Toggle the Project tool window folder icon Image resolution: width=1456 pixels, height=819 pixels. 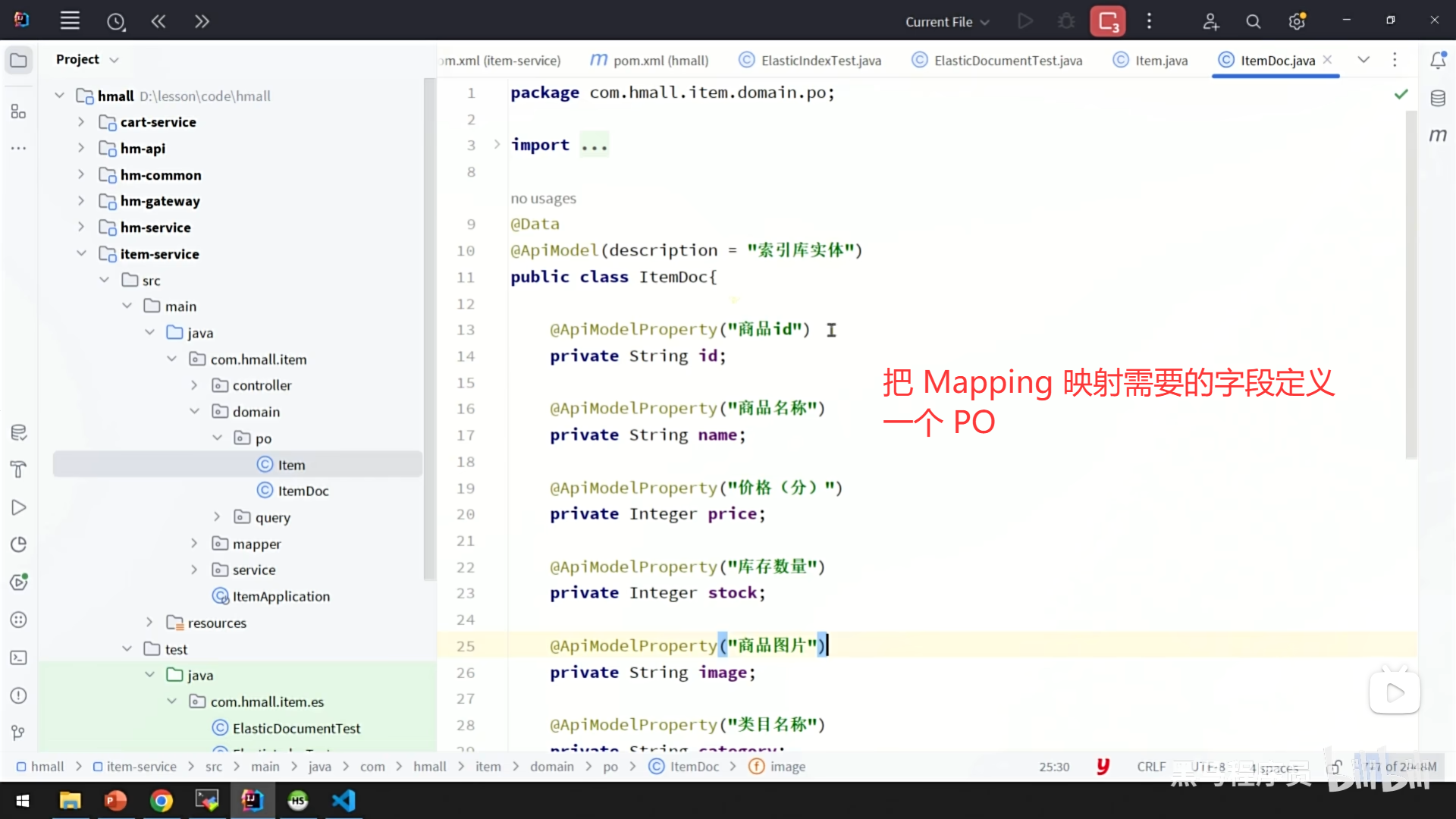coord(18,60)
